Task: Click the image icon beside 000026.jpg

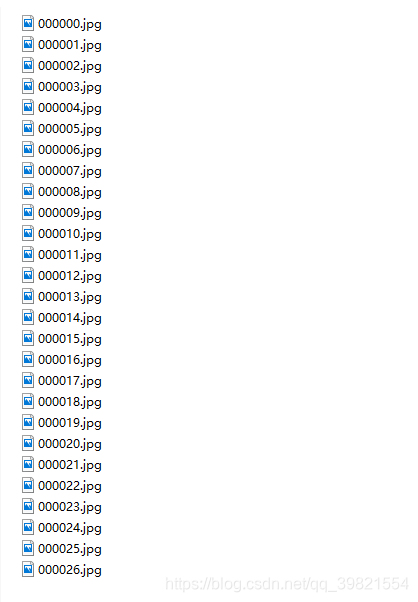Action: click(x=28, y=569)
